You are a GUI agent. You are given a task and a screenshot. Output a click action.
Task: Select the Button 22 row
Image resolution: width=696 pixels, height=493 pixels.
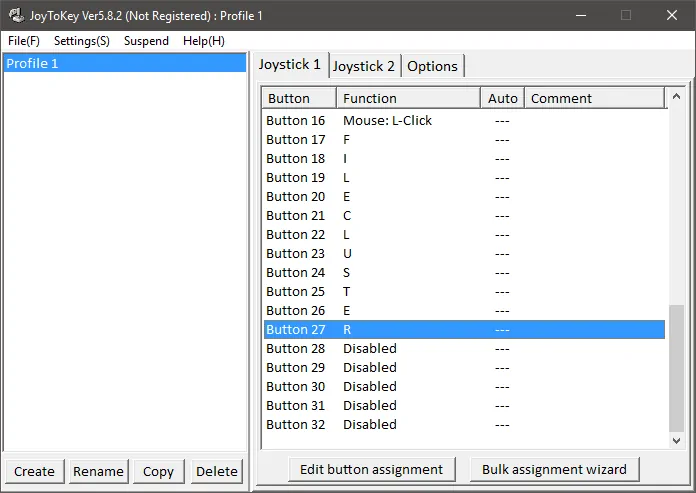(464, 234)
